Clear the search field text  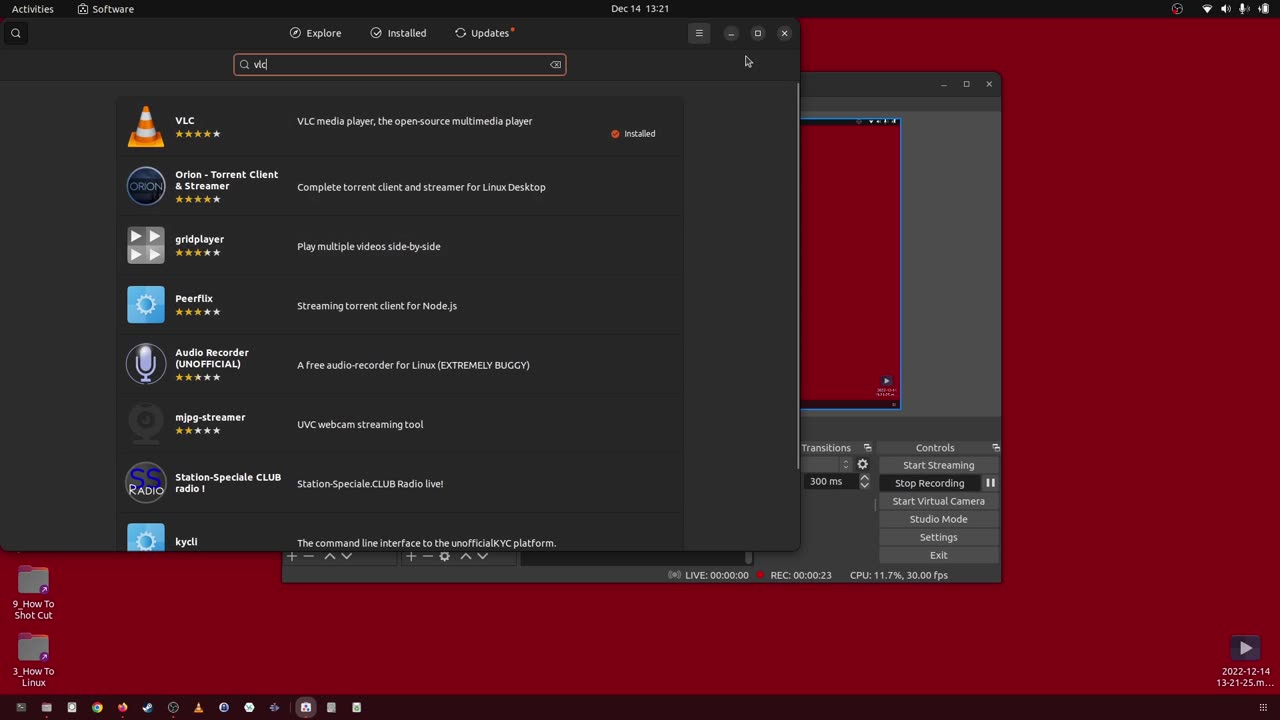coord(555,64)
